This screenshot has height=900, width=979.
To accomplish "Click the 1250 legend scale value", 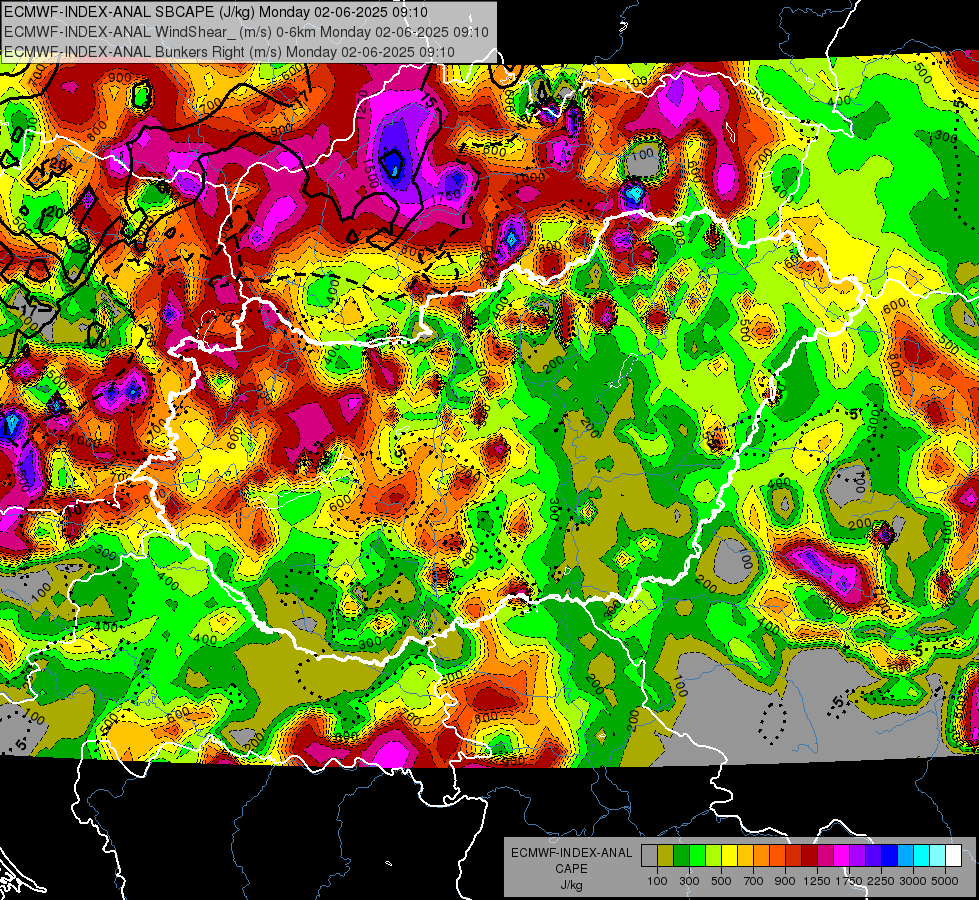I will (817, 881).
